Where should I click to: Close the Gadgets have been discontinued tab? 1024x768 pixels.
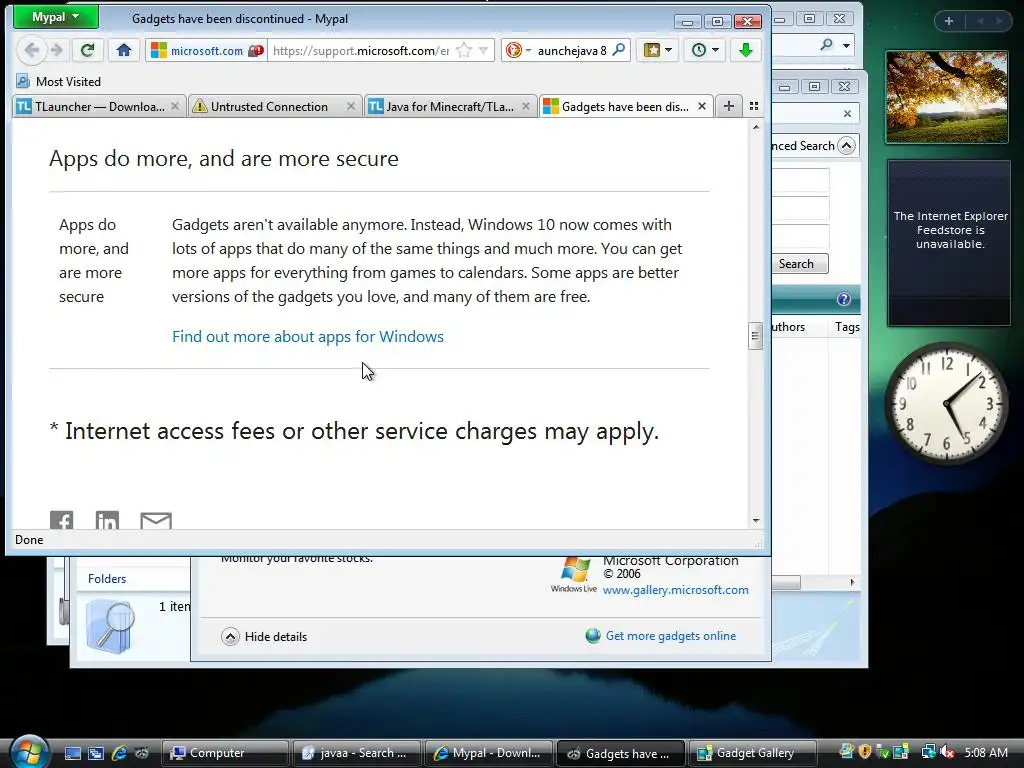702,106
